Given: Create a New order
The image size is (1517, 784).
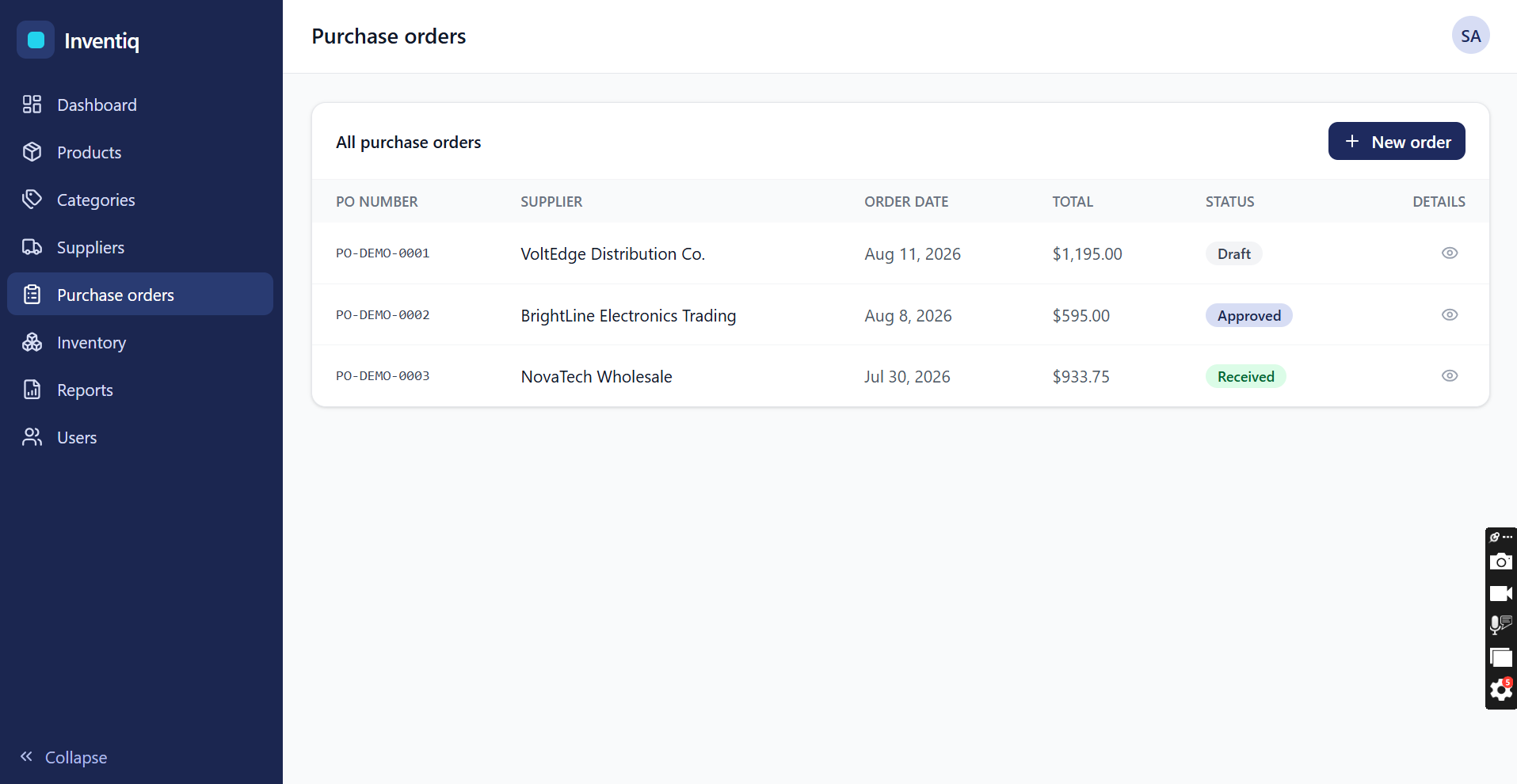Looking at the screenshot, I should (1397, 141).
